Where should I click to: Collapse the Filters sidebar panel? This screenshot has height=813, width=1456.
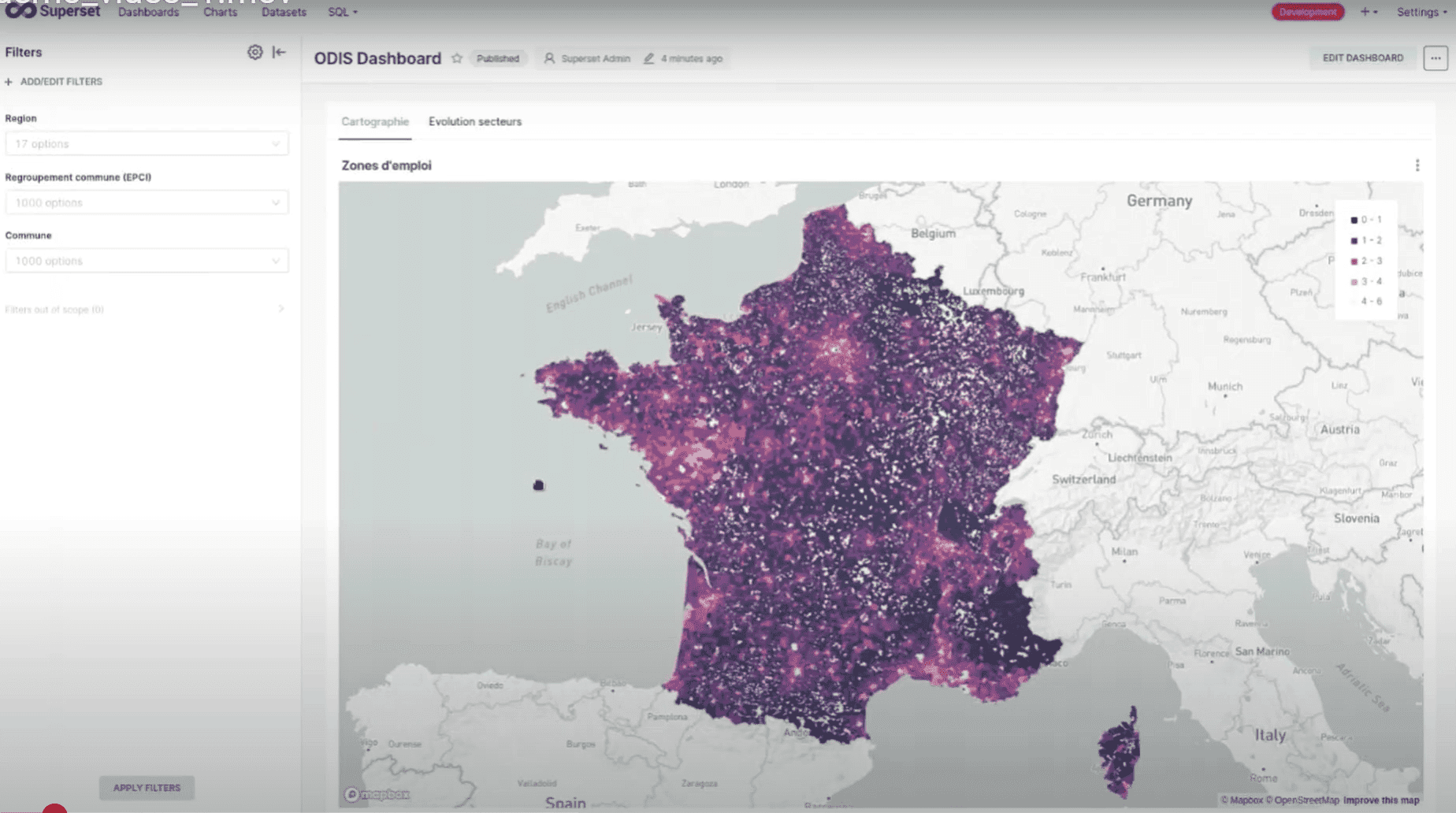tap(279, 52)
